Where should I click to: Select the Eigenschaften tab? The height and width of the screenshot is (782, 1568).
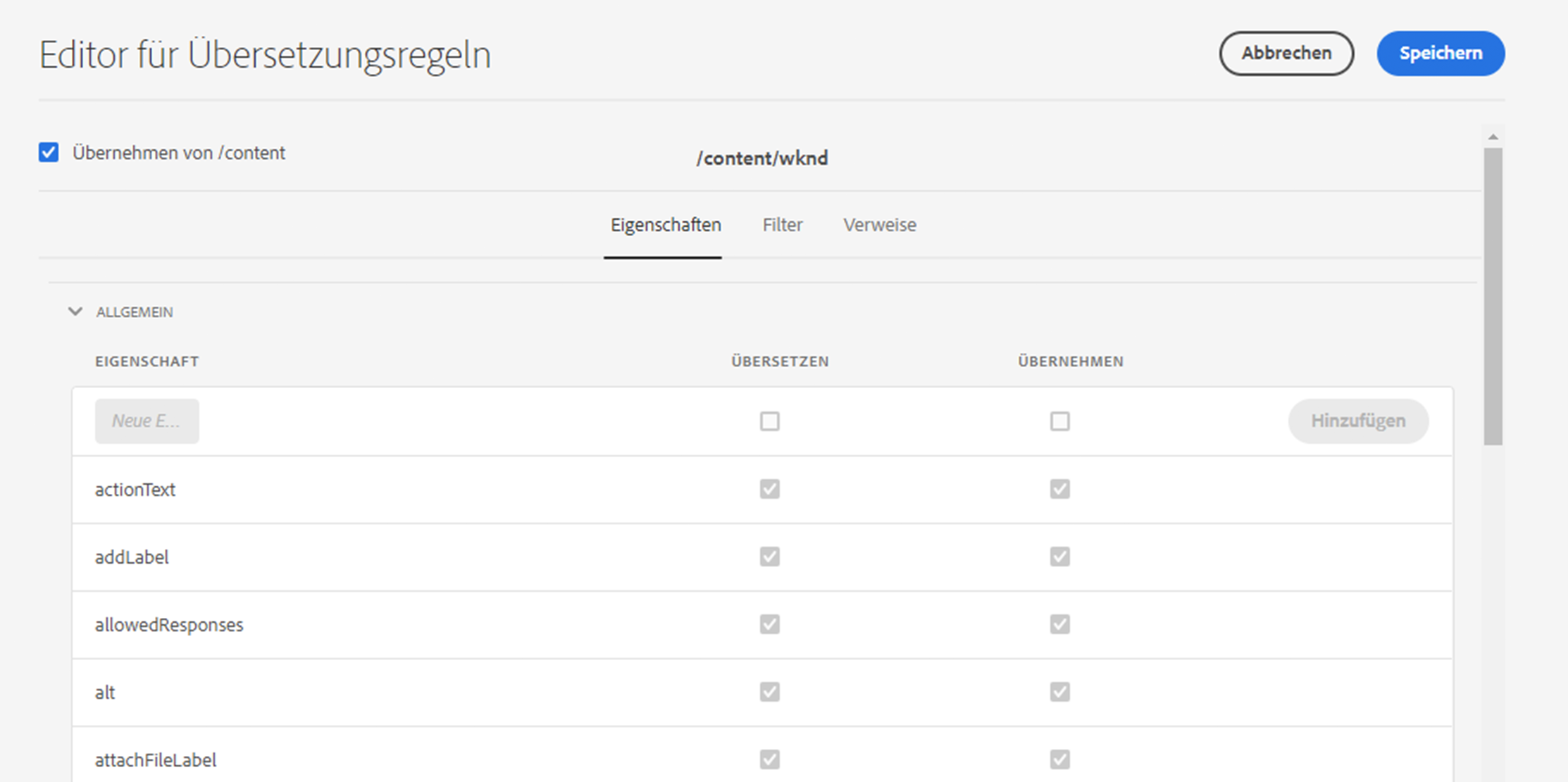[665, 225]
